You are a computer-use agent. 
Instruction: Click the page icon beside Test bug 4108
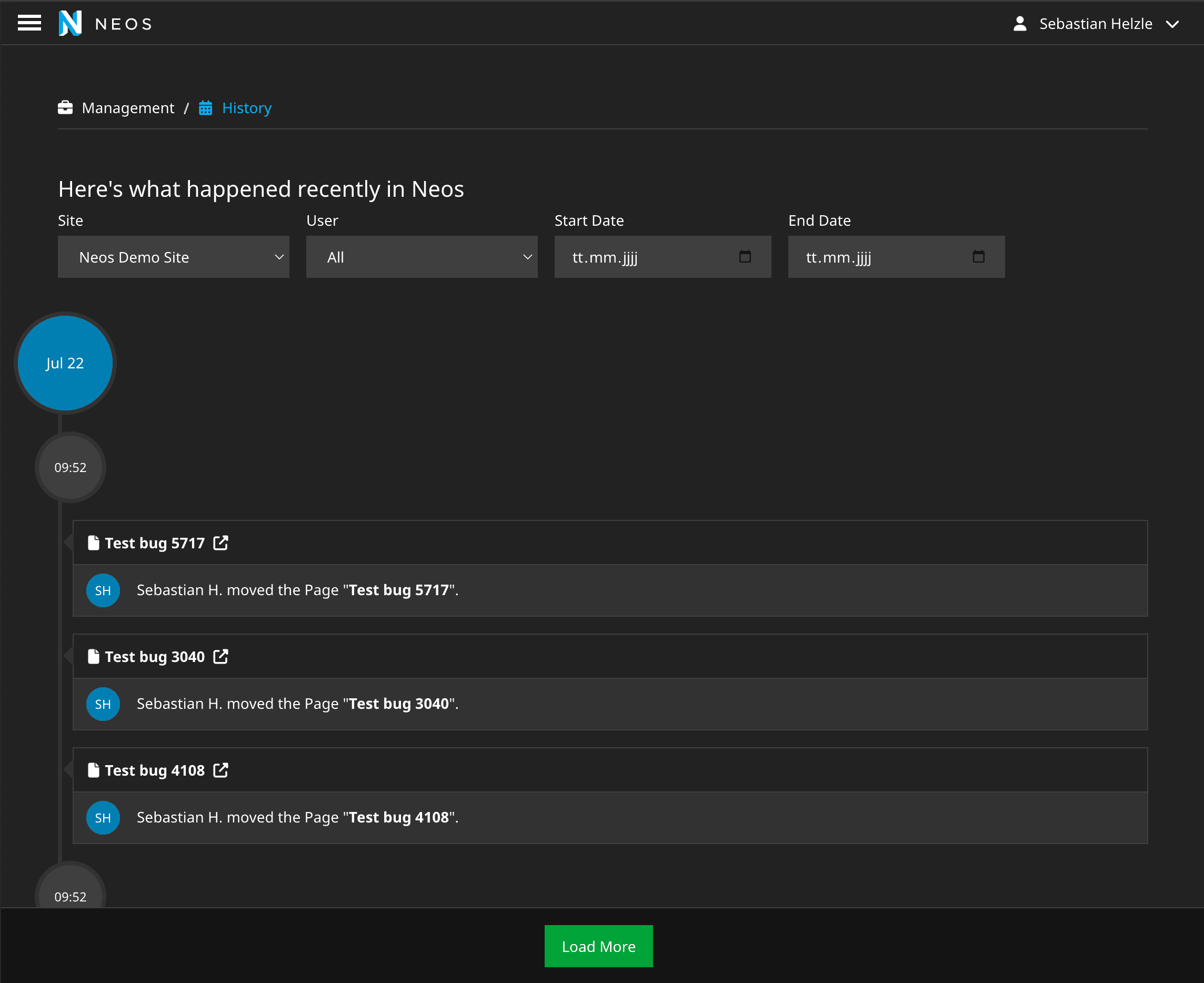(x=94, y=770)
